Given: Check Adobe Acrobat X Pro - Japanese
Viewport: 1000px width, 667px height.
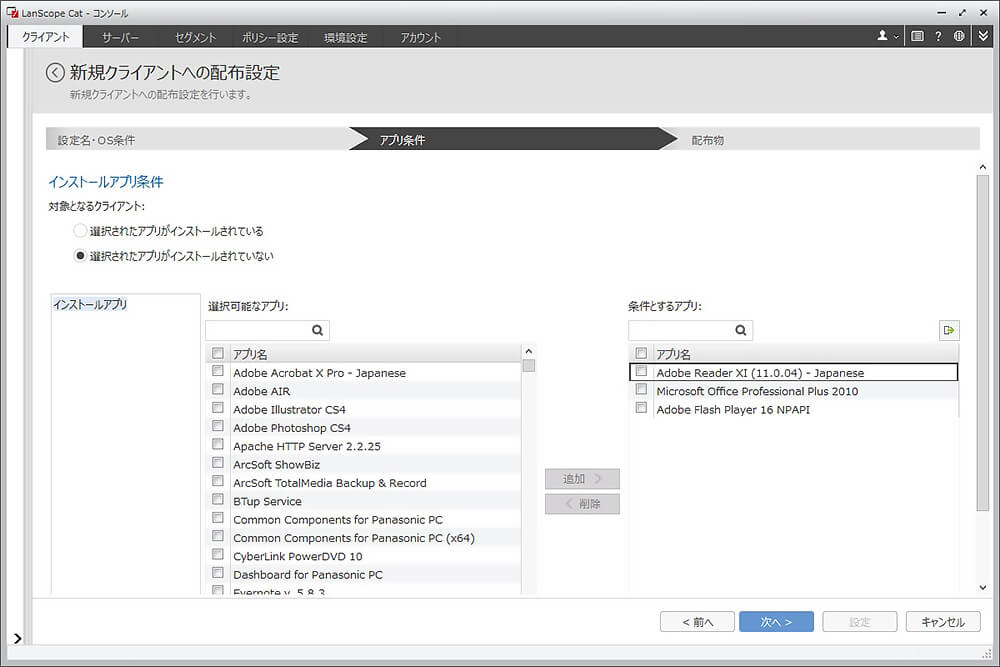Looking at the screenshot, I should coord(218,371).
